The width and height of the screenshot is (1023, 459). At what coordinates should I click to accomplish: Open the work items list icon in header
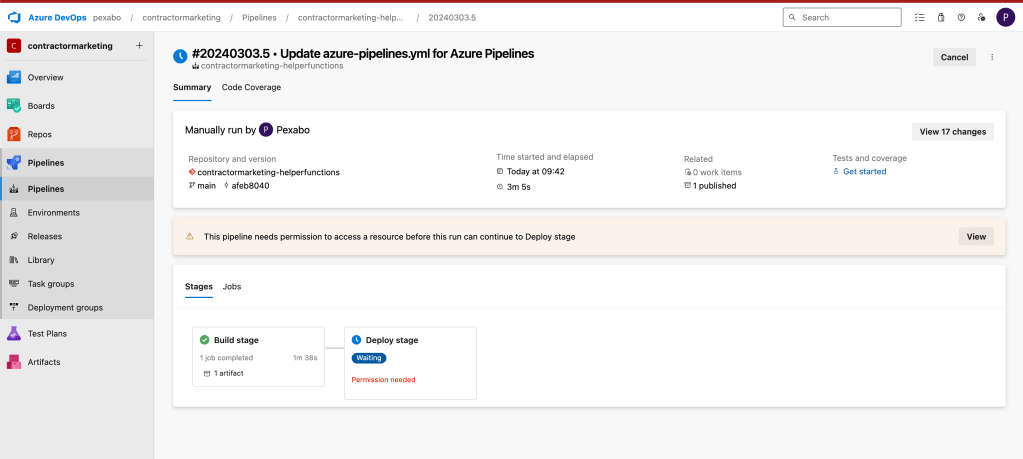coord(920,18)
